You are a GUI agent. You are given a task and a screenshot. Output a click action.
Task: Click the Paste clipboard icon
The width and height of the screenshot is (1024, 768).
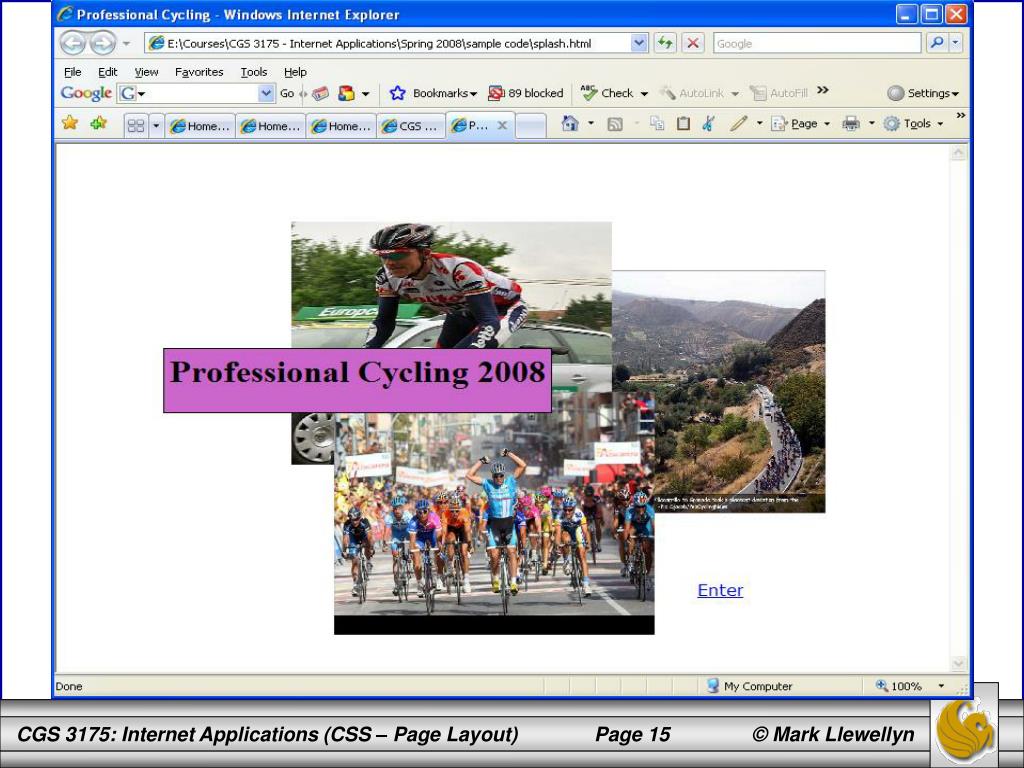[683, 123]
